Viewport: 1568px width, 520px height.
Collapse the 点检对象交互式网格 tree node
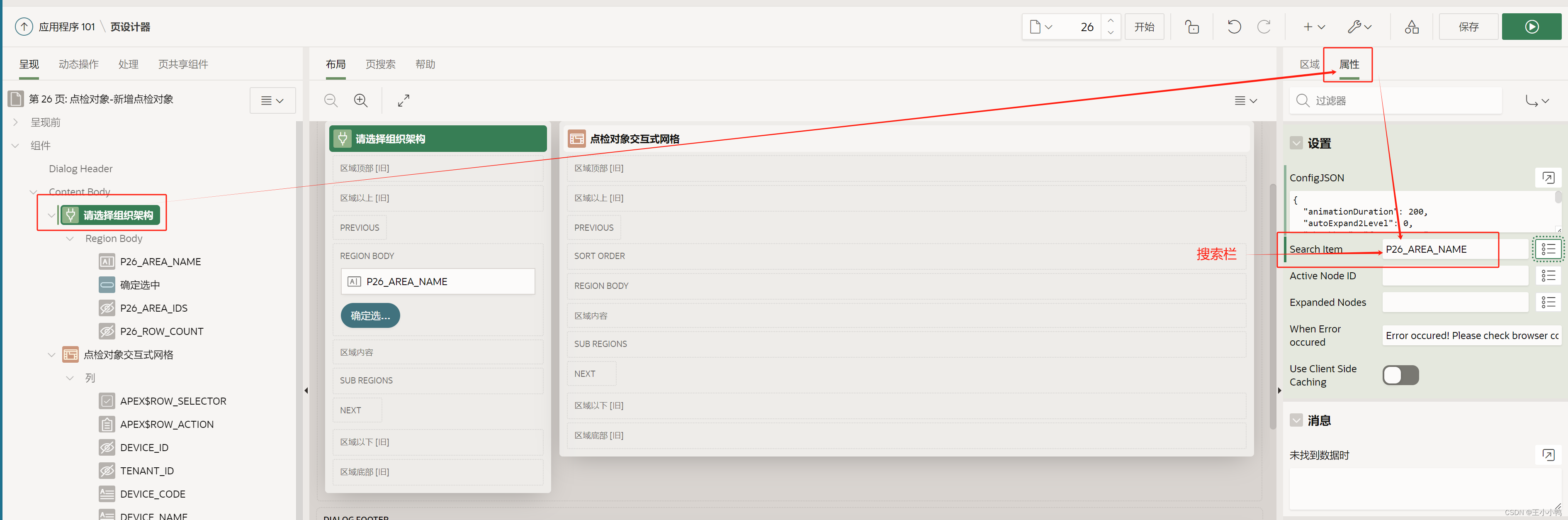[52, 354]
